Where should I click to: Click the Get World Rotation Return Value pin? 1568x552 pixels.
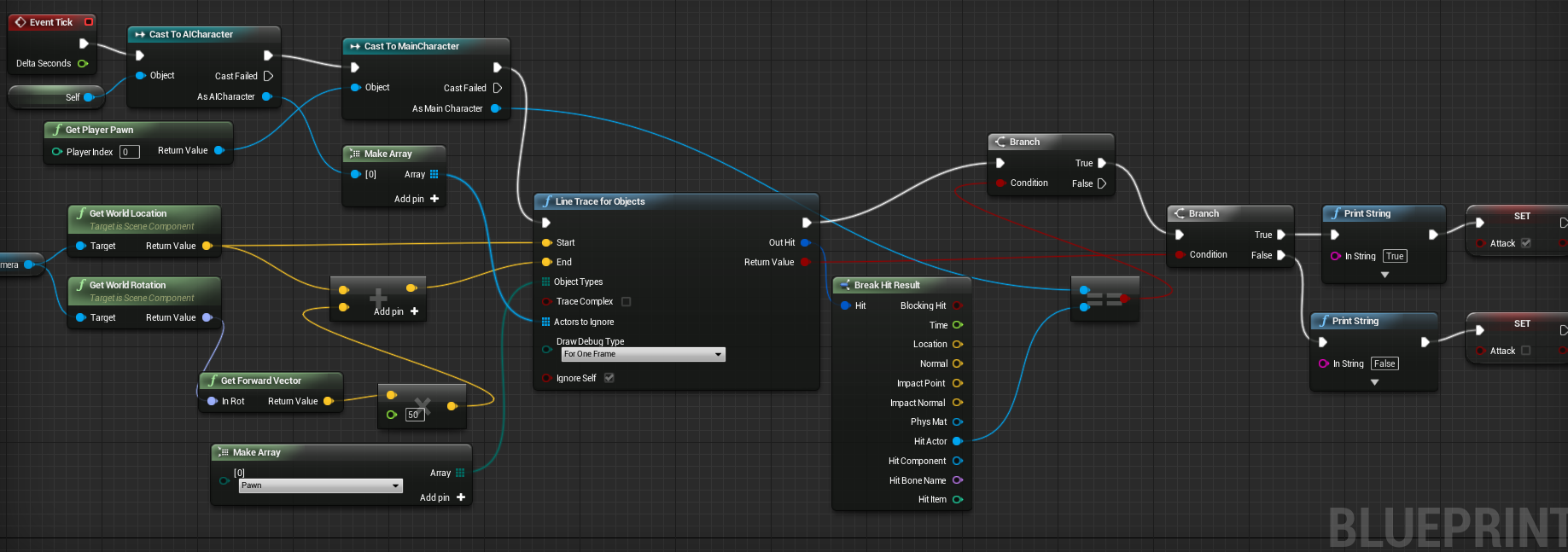click(x=207, y=317)
